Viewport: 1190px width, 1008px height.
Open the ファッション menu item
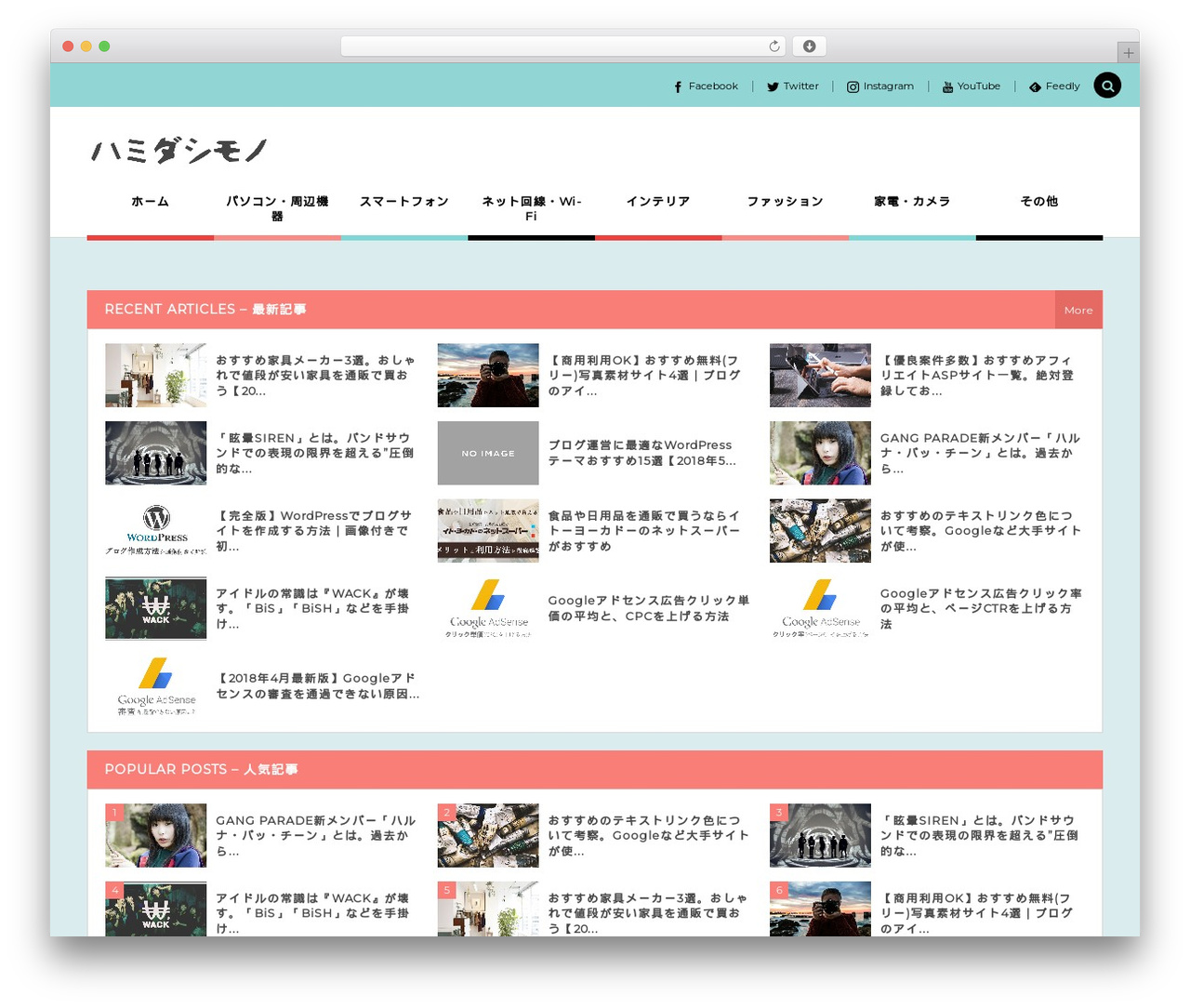tap(786, 201)
